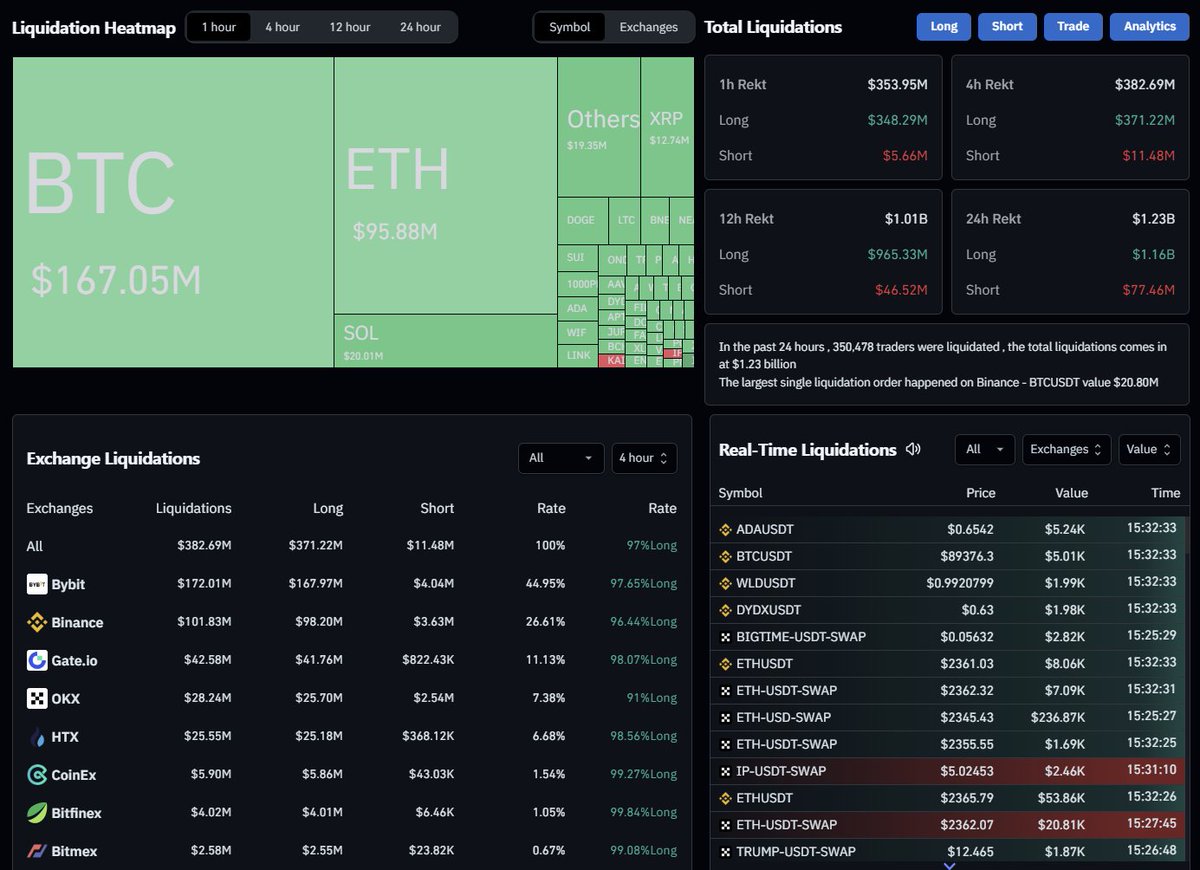Switch heatmap view to Exchanges
Image resolution: width=1200 pixels, height=870 pixels.
click(x=649, y=27)
